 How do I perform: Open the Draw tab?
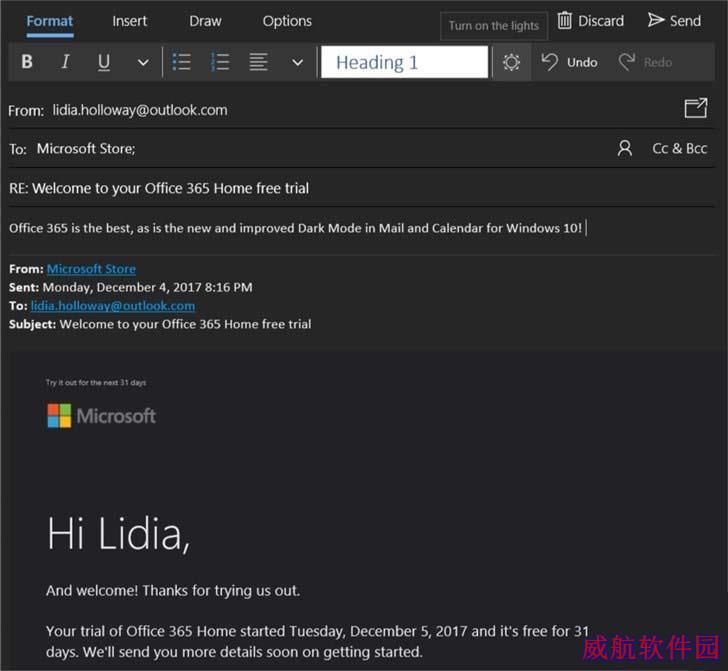coord(205,21)
